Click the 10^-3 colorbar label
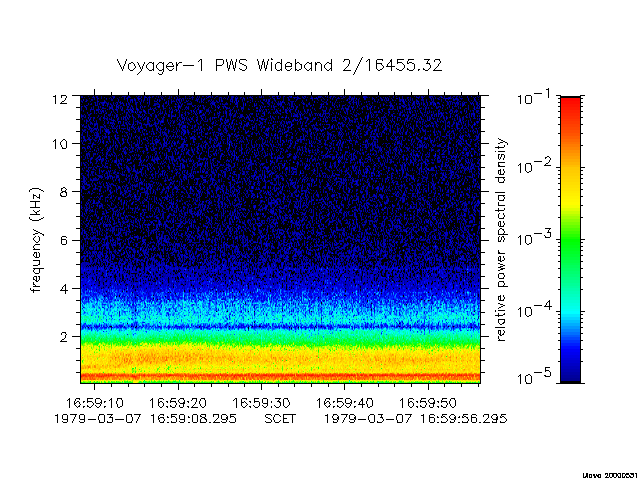This screenshot has height=480, width=640. point(534,237)
